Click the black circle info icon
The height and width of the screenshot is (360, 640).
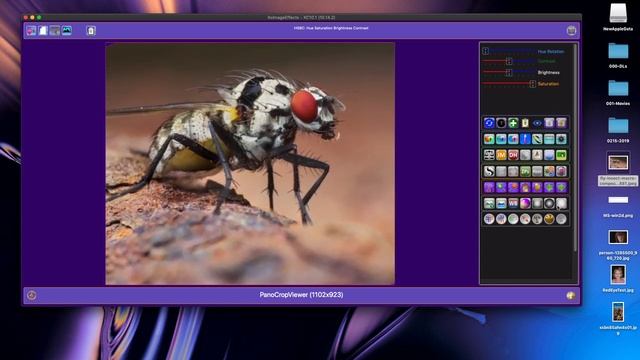point(501,123)
